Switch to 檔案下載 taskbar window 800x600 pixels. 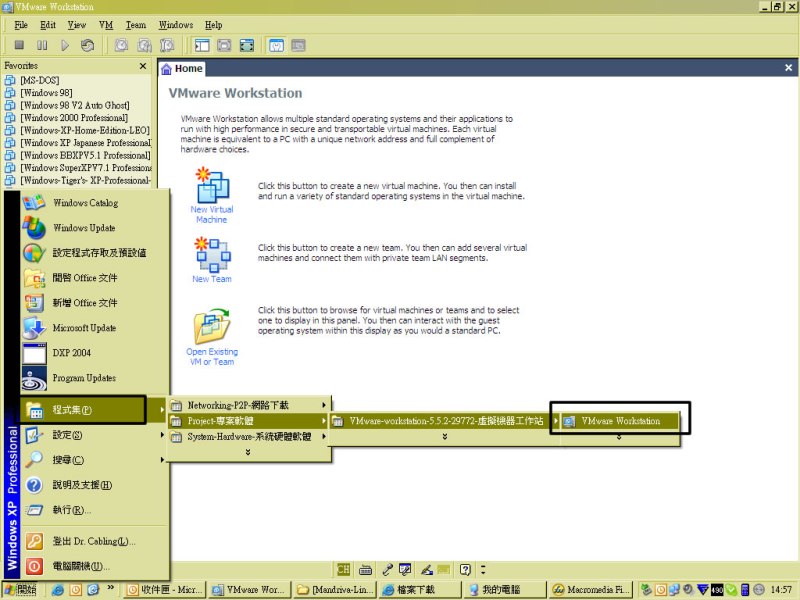[x=421, y=590]
